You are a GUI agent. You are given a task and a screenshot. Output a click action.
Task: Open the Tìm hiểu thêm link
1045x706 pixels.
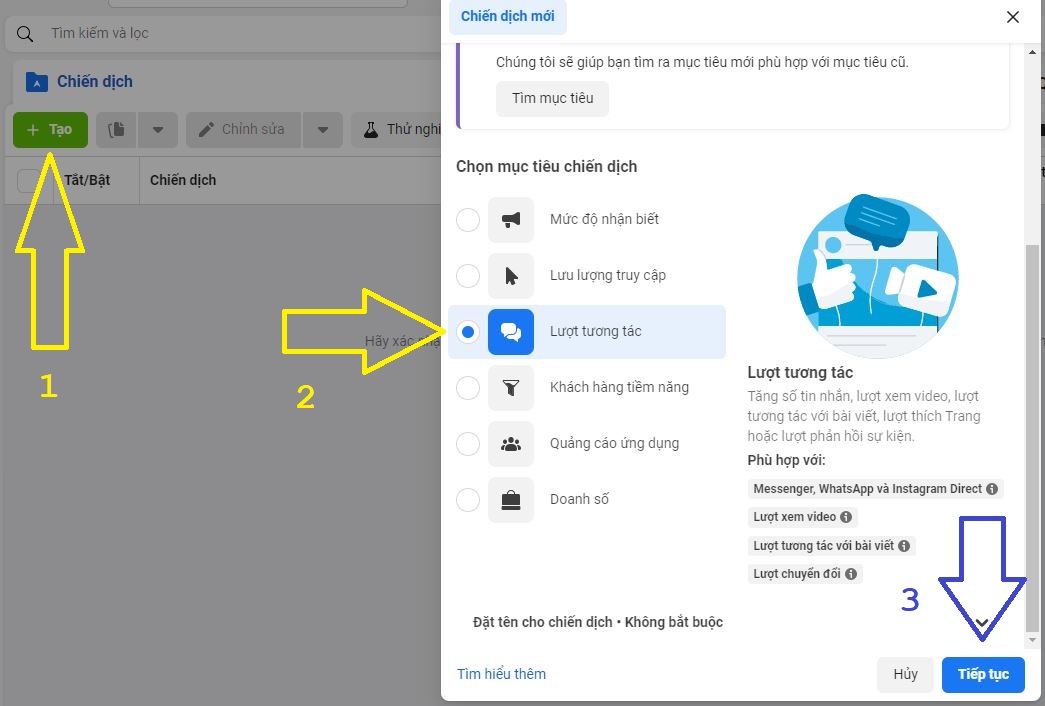pos(501,674)
